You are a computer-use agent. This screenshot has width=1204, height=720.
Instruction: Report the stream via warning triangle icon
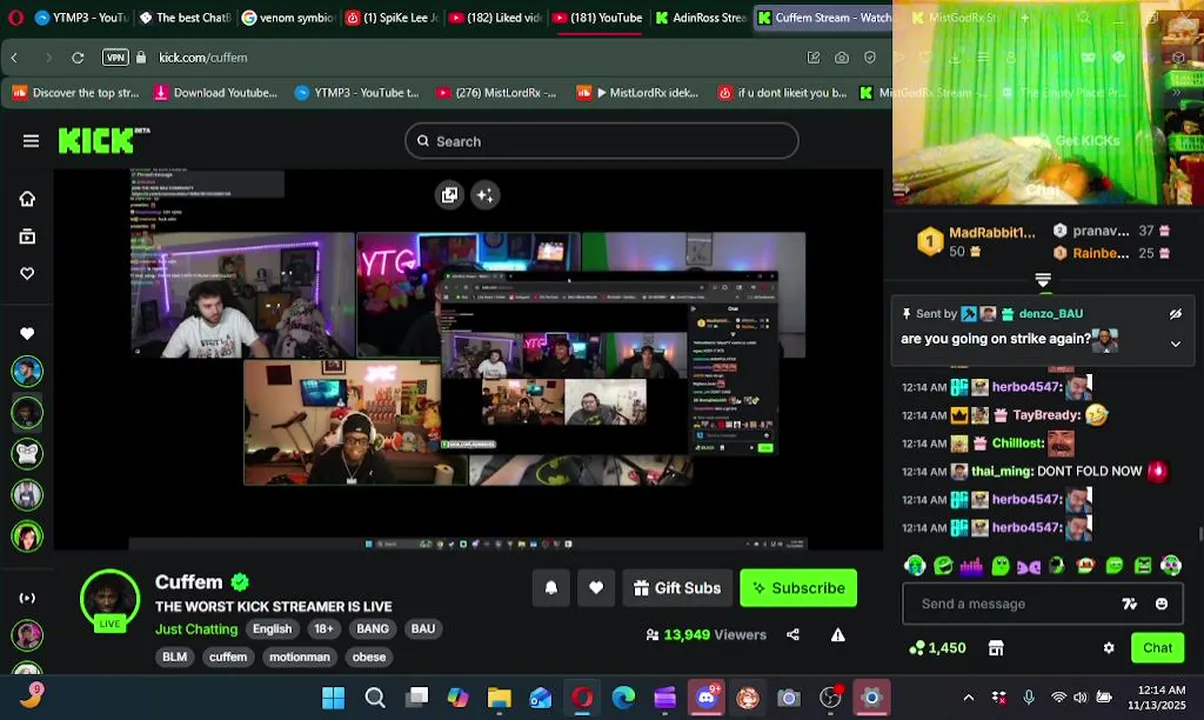(x=838, y=634)
